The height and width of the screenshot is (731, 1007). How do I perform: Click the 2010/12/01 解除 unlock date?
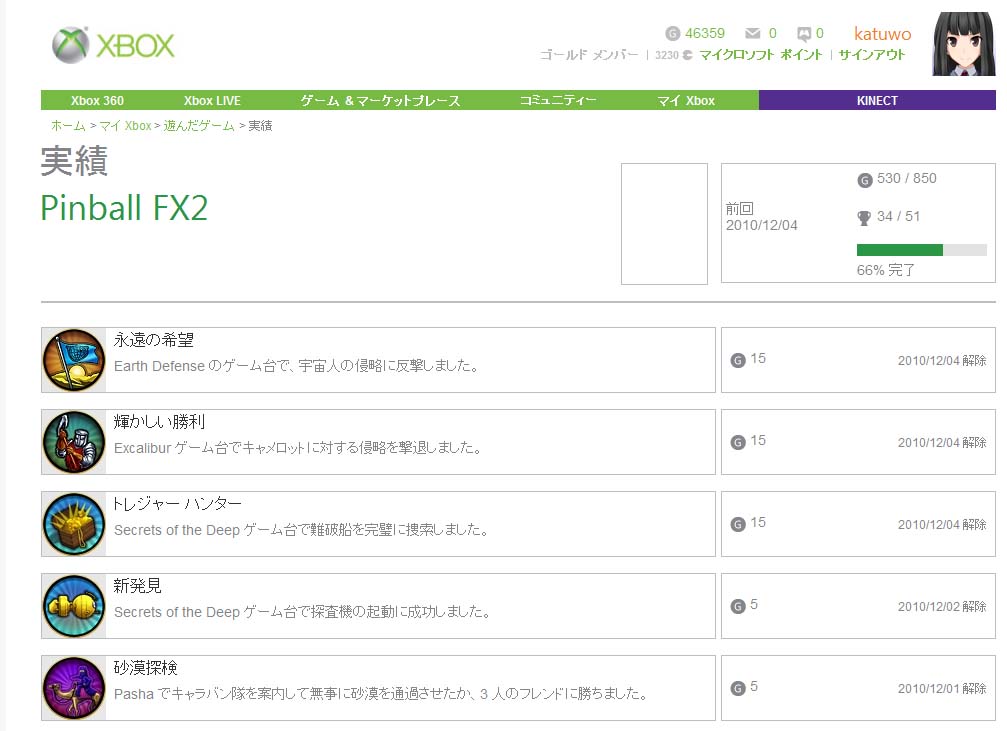[942, 689]
